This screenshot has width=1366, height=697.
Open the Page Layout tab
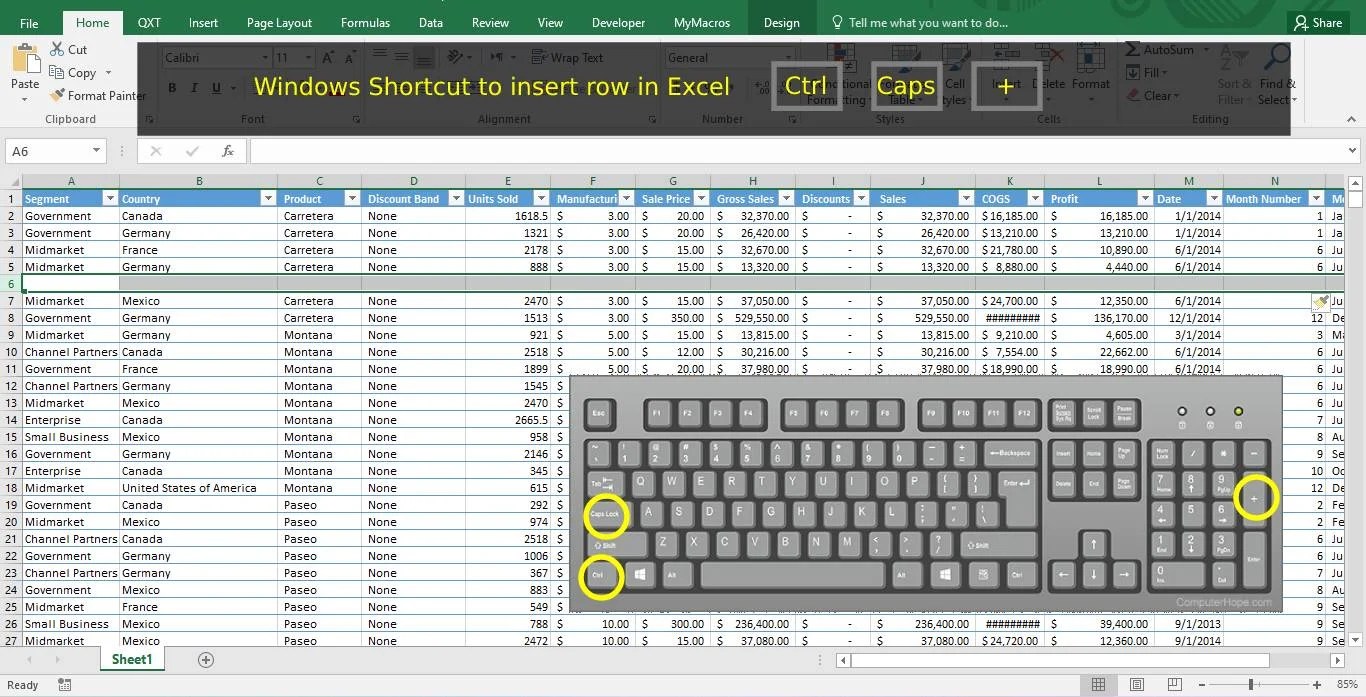(x=281, y=21)
